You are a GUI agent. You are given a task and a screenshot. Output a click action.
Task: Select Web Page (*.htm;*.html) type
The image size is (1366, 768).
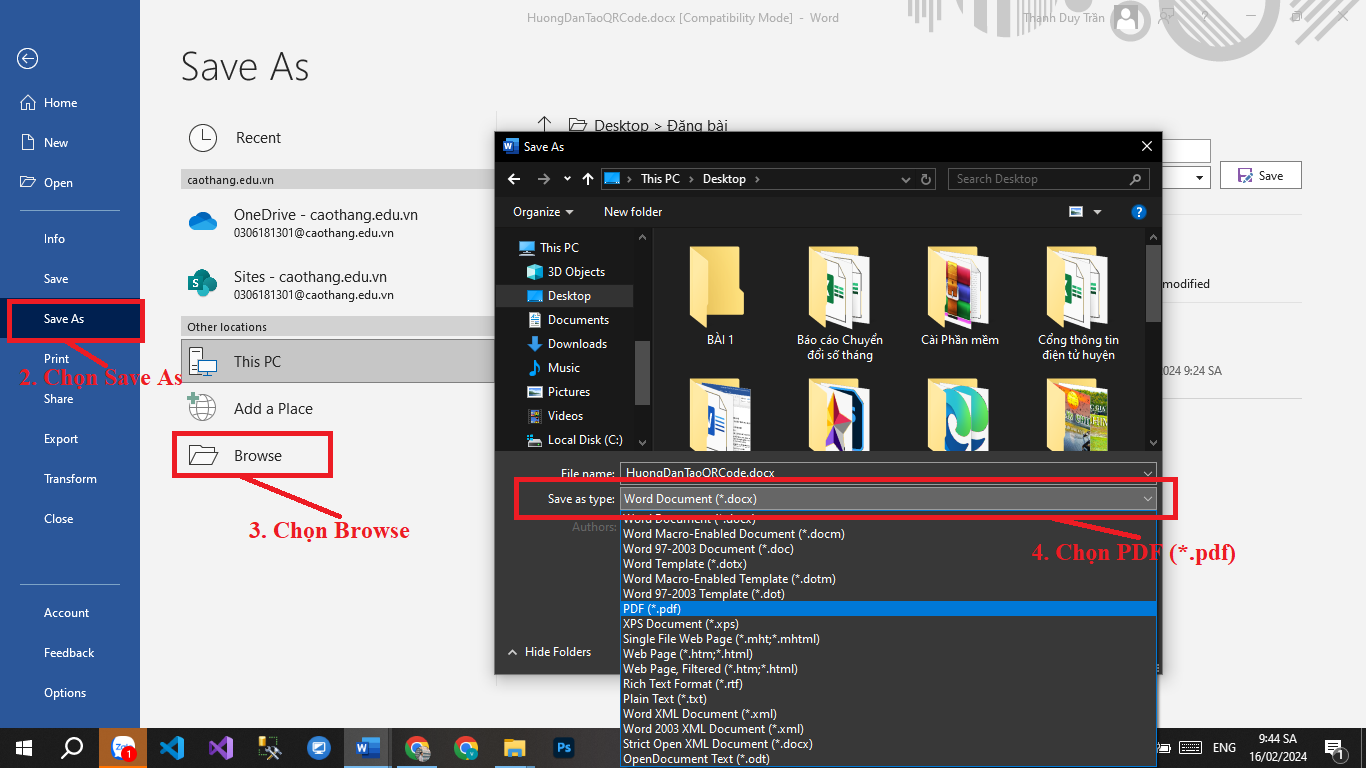point(888,654)
